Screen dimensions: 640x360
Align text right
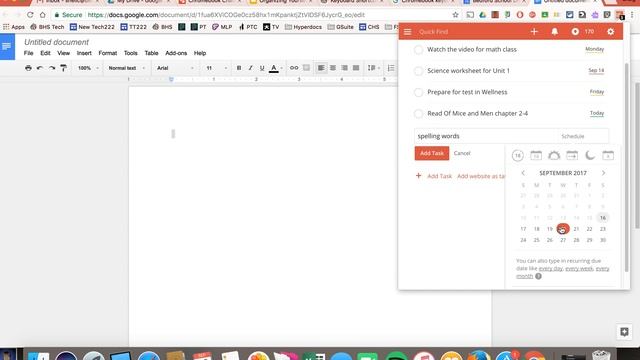[x=344, y=68]
